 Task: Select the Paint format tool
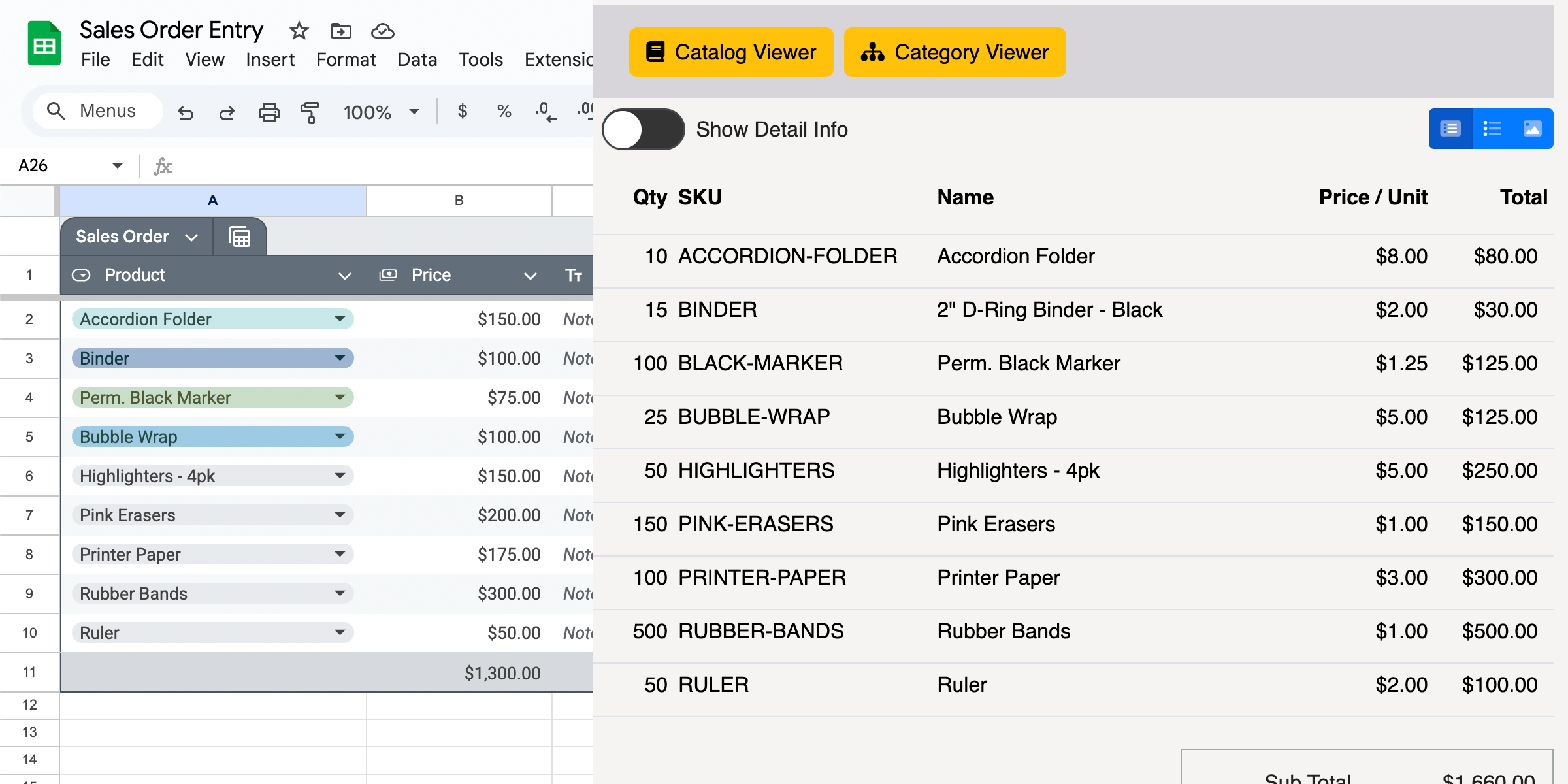[310, 112]
